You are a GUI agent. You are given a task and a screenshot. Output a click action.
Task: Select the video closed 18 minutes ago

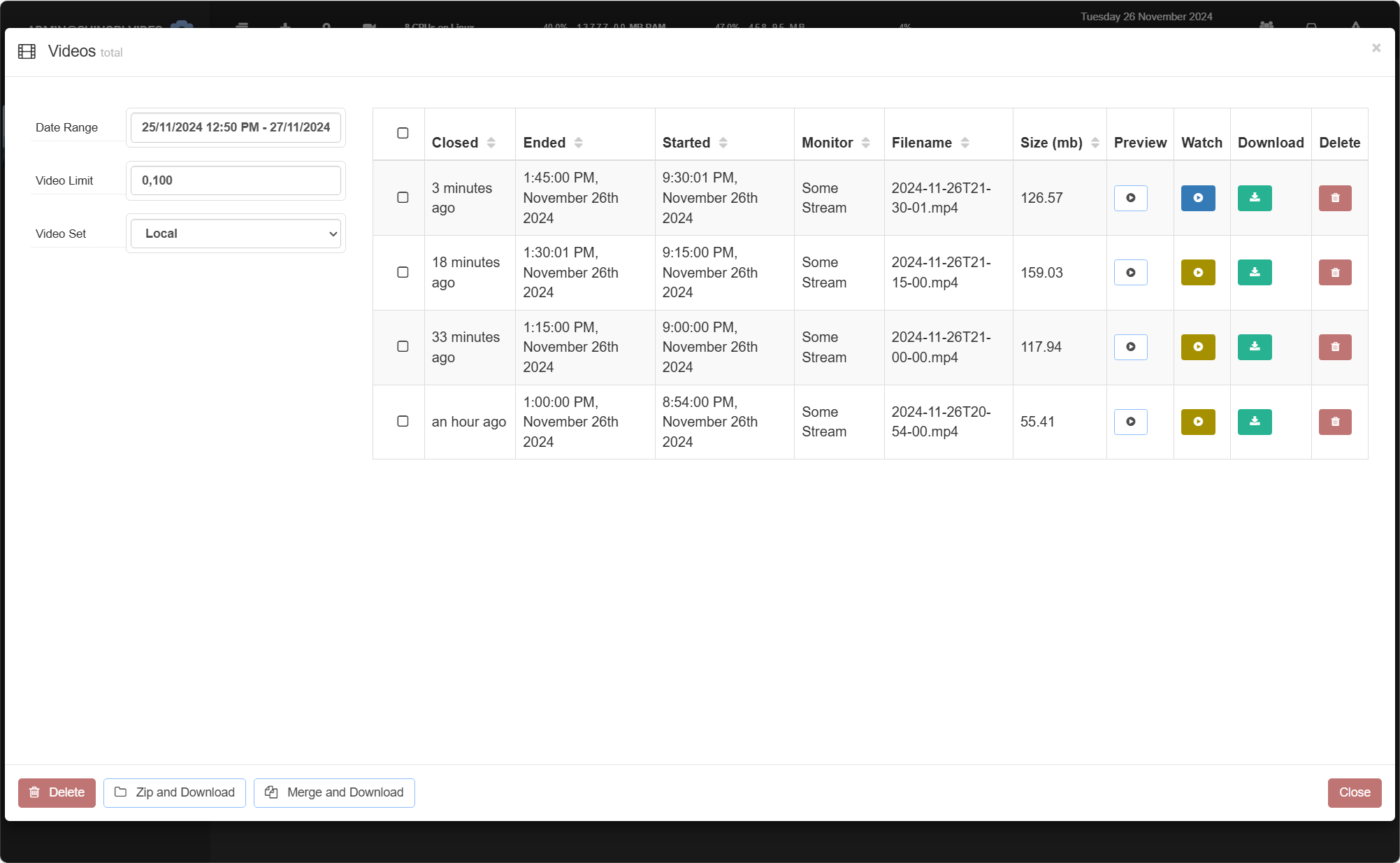(x=403, y=272)
